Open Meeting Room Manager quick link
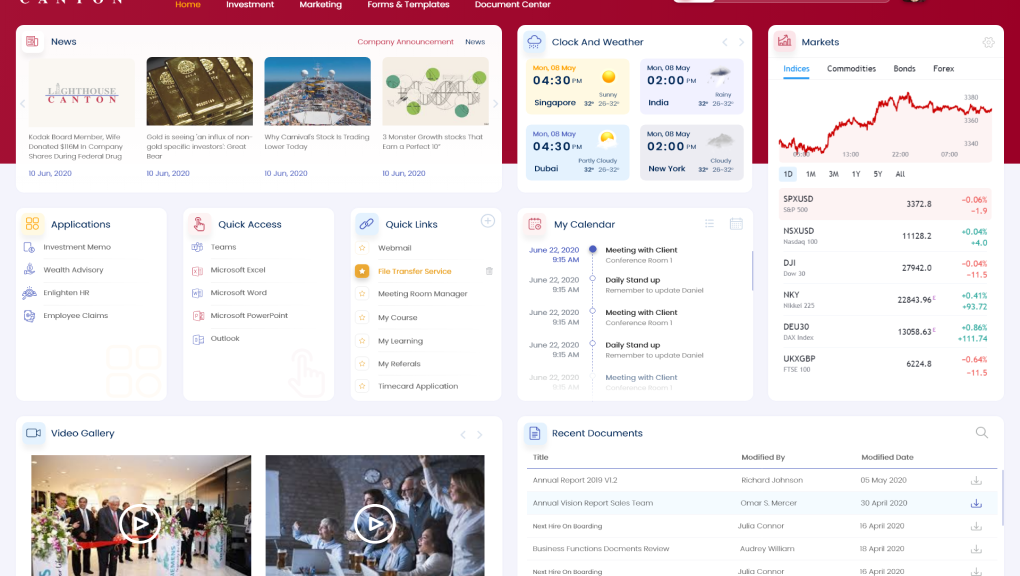 [x=423, y=294]
